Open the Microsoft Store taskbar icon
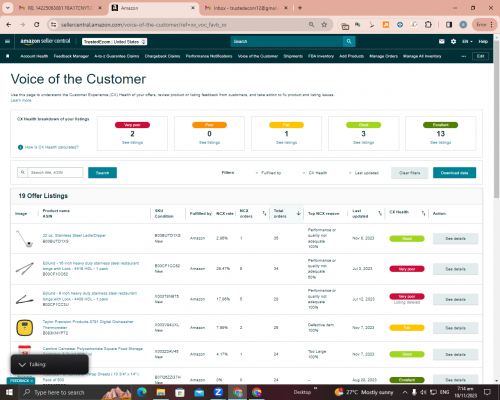500x400 pixels. tap(180, 392)
